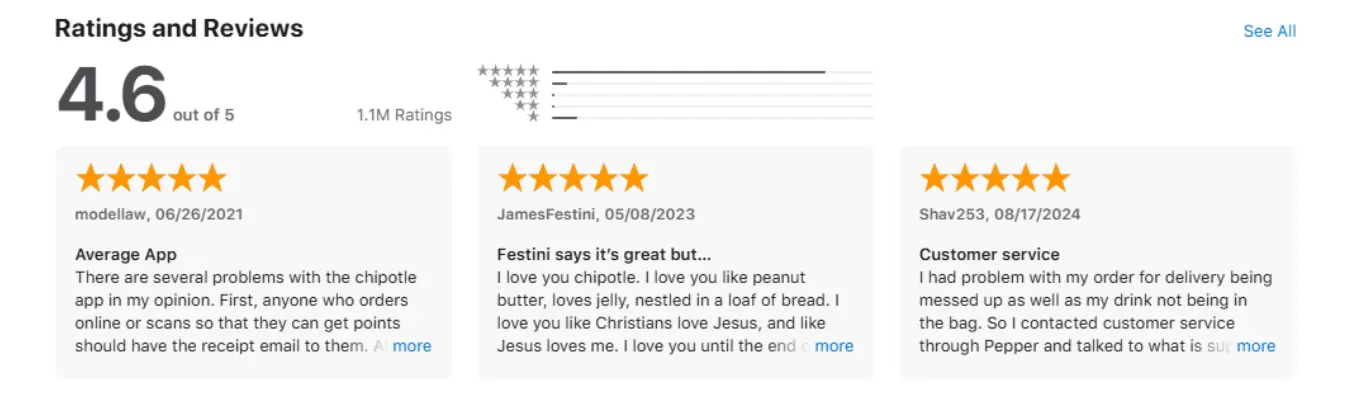
Task: Click the 4.6 average rating number
Action: 112,97
